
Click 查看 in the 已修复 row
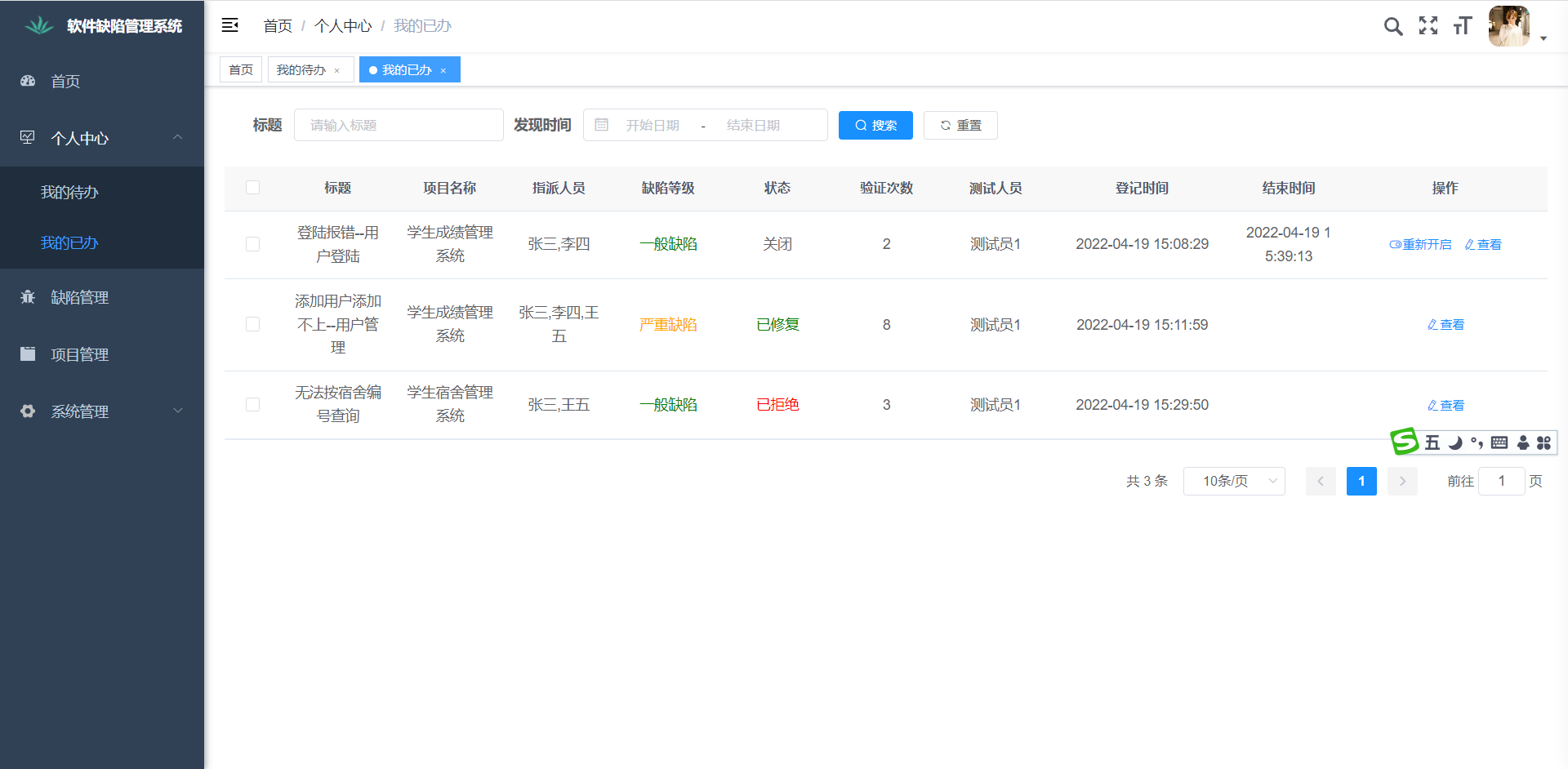coord(1445,324)
